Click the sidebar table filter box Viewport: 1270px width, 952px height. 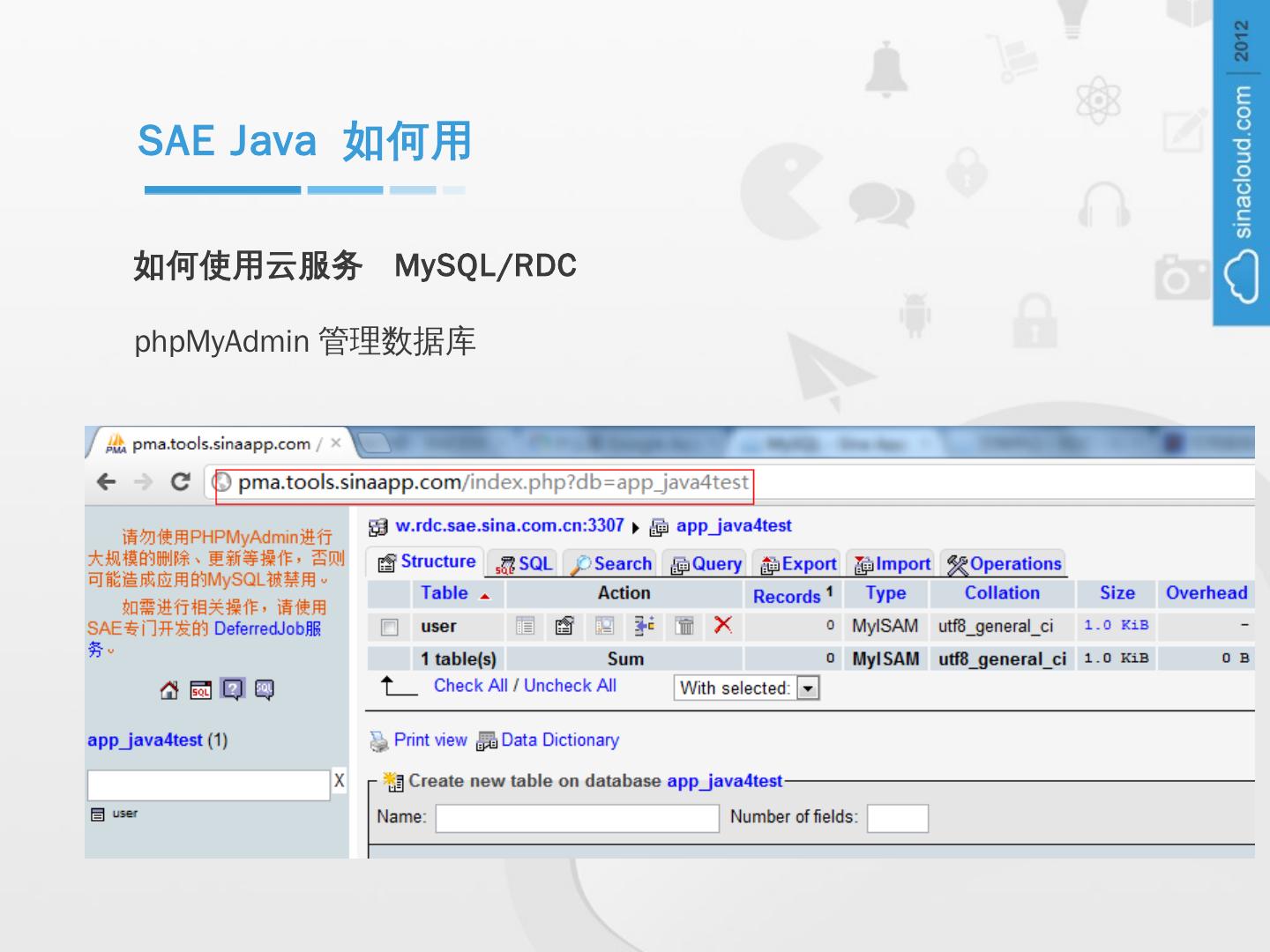pyautogui.click(x=209, y=785)
